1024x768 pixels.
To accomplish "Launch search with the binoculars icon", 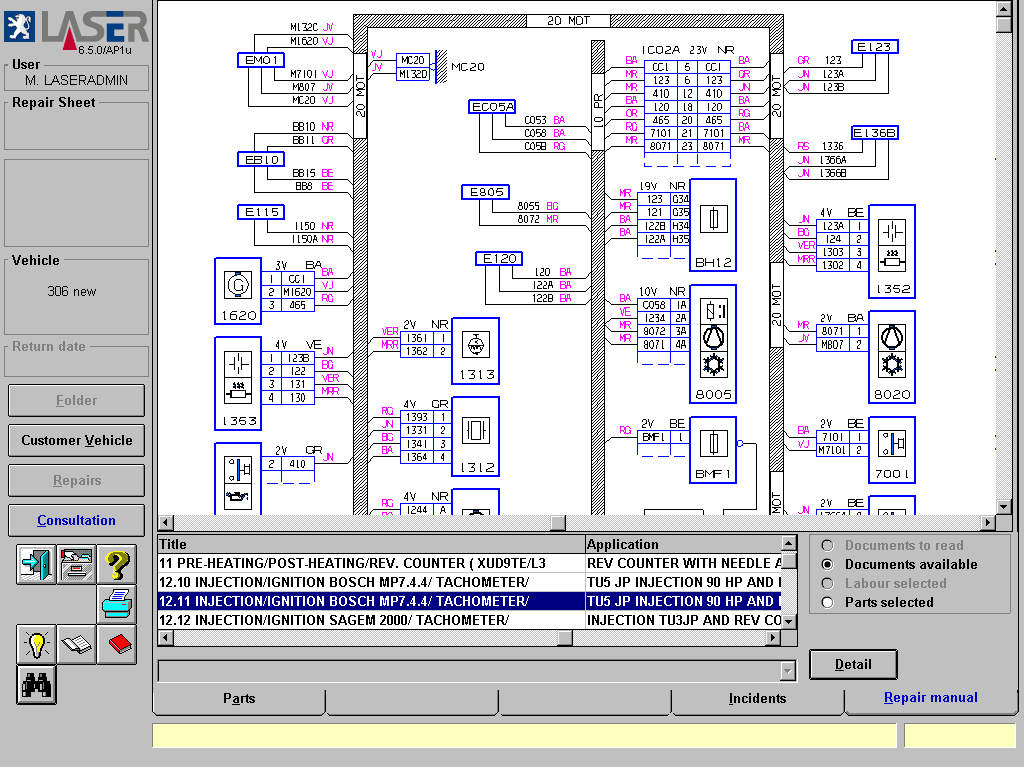I will tap(37, 685).
